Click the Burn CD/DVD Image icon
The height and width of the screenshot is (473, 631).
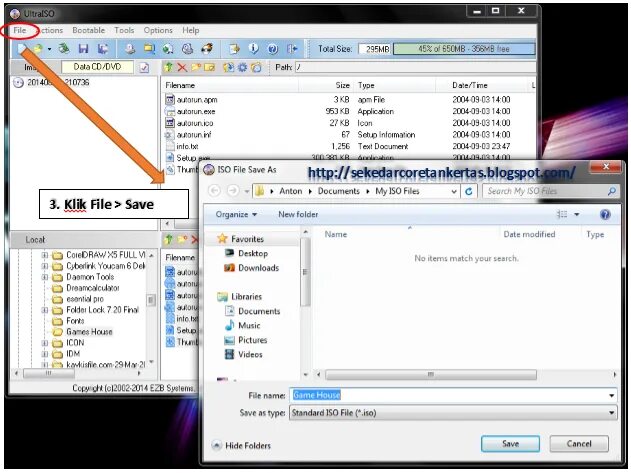(207, 49)
